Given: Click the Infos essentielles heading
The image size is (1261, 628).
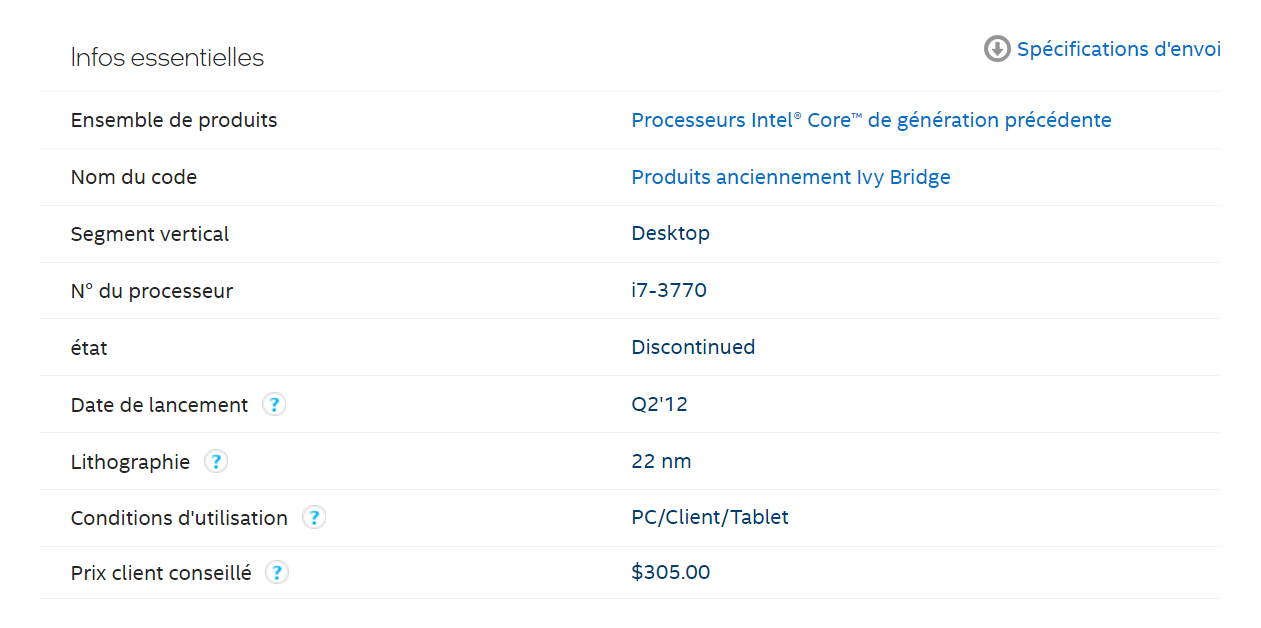Looking at the screenshot, I should [167, 58].
